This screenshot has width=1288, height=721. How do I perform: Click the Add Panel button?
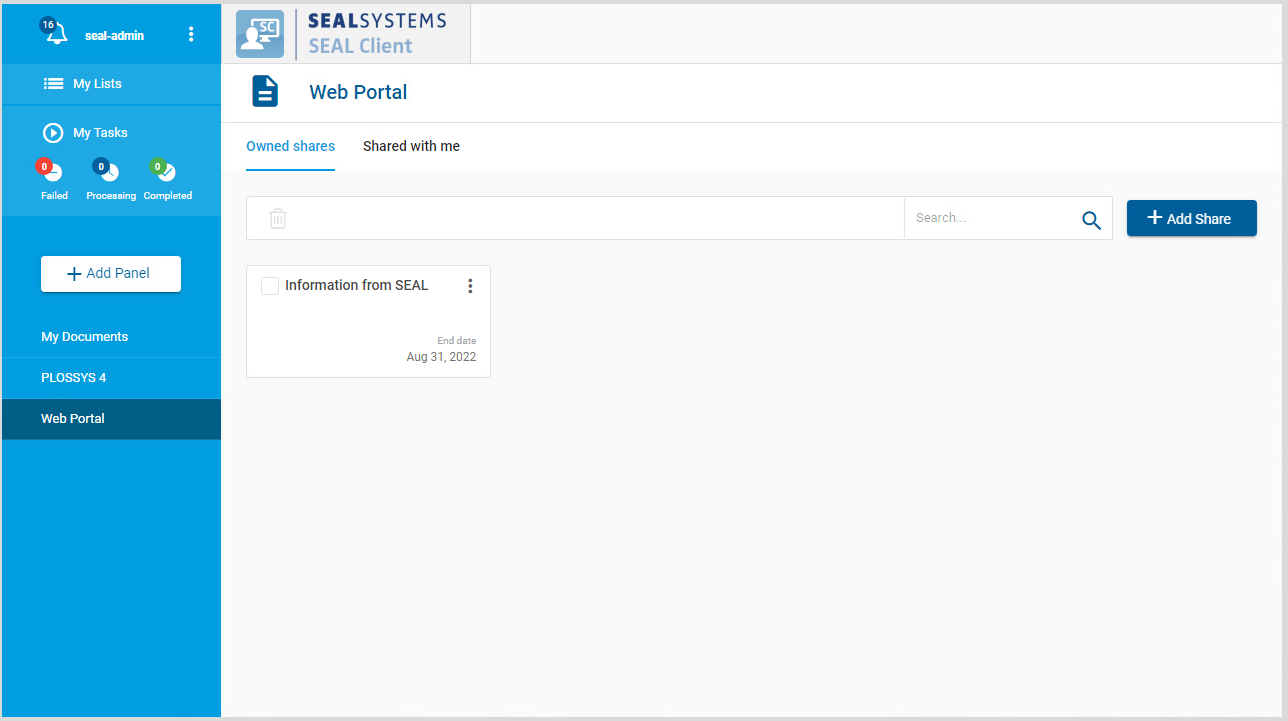(x=111, y=274)
